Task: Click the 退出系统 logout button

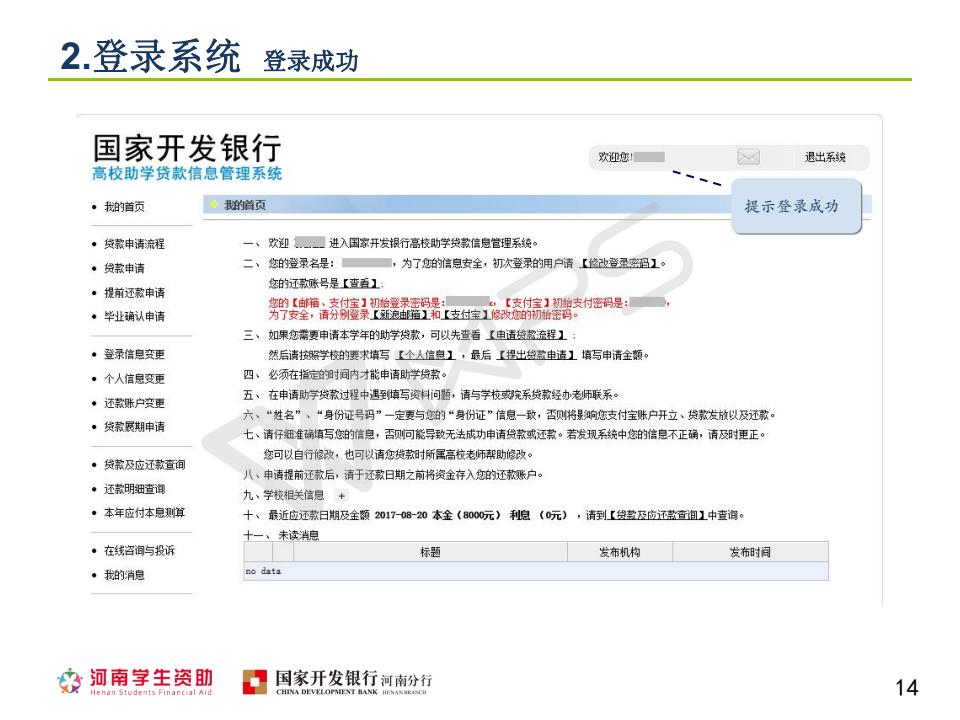Action: click(x=825, y=157)
